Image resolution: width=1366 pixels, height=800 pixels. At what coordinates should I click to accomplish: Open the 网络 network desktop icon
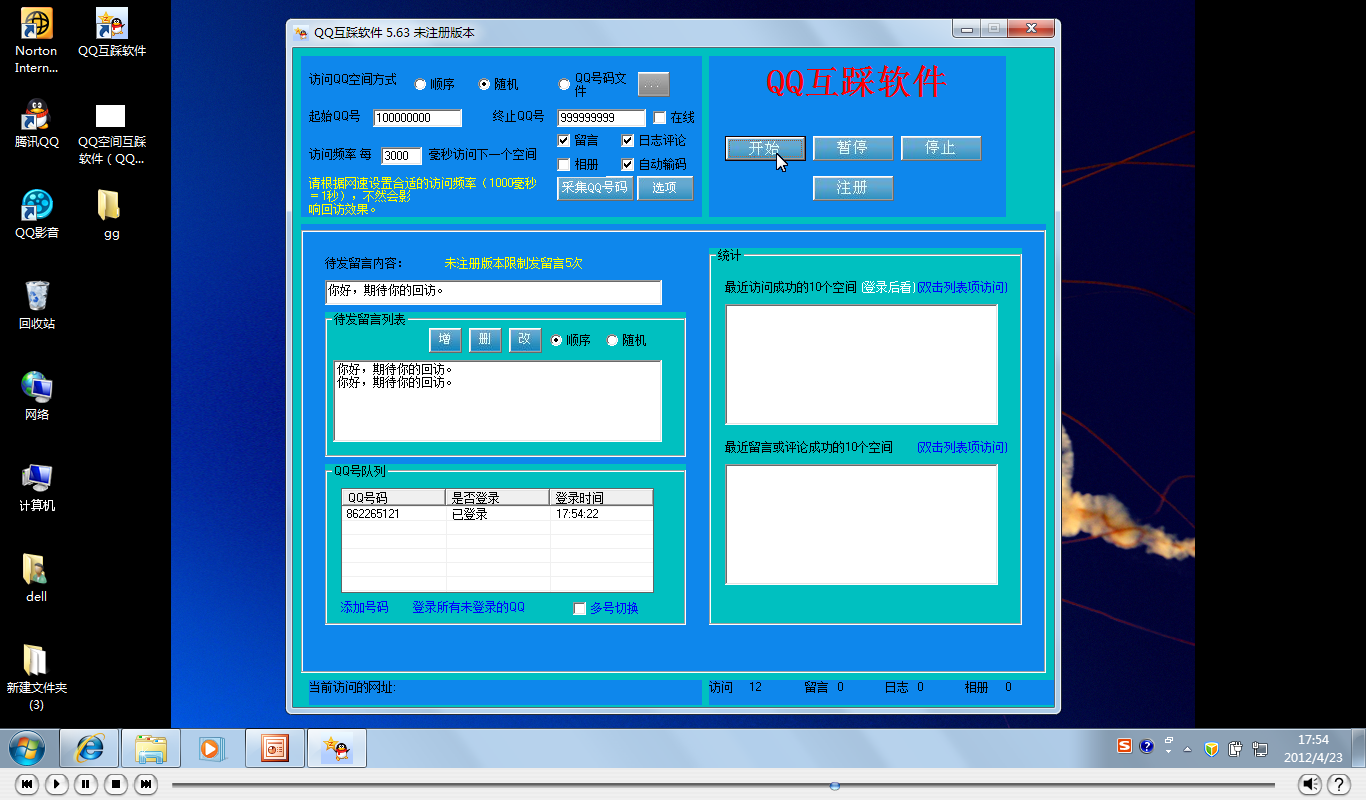(x=37, y=397)
